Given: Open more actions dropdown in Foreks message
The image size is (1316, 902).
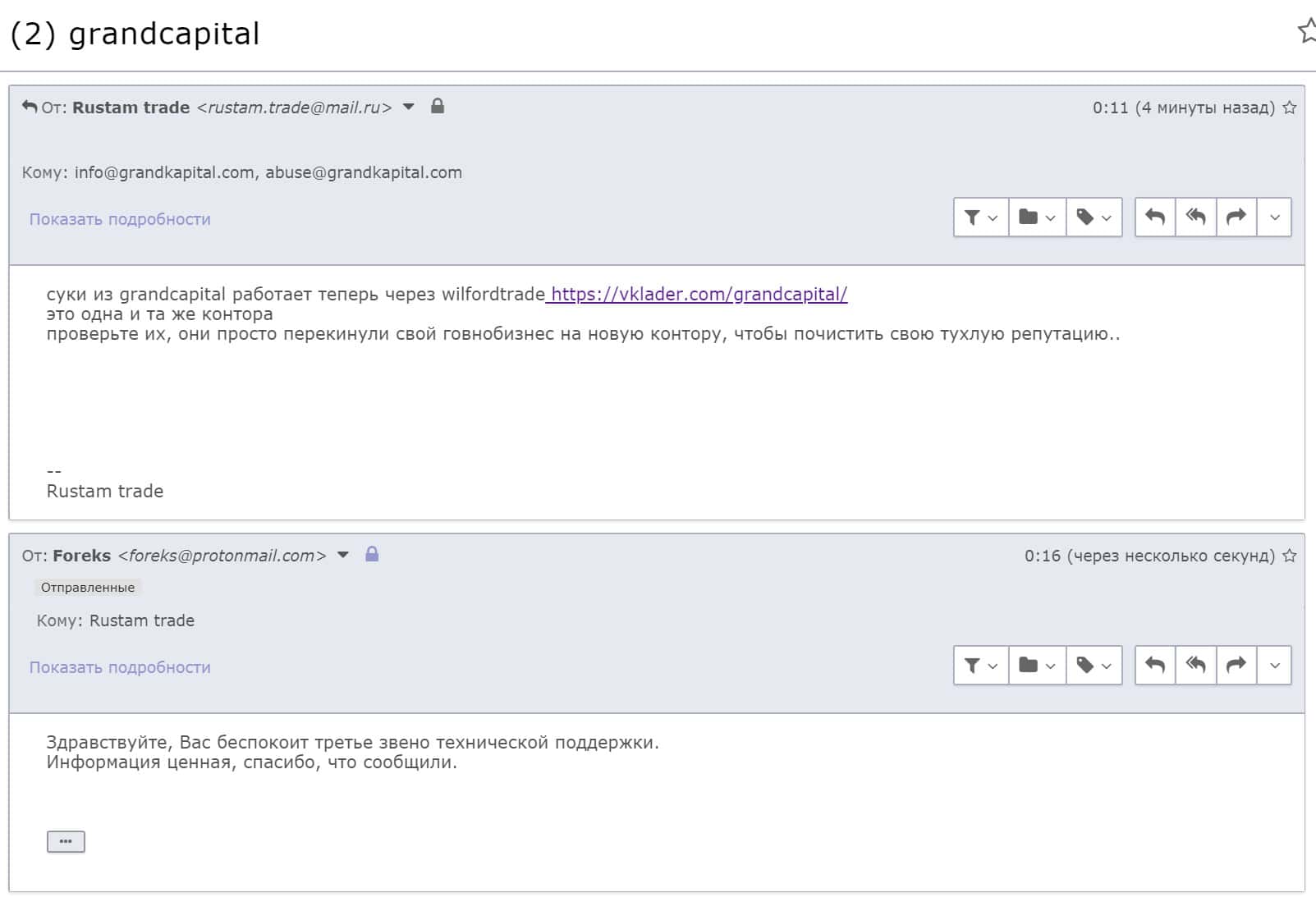Looking at the screenshot, I should pos(1274,666).
